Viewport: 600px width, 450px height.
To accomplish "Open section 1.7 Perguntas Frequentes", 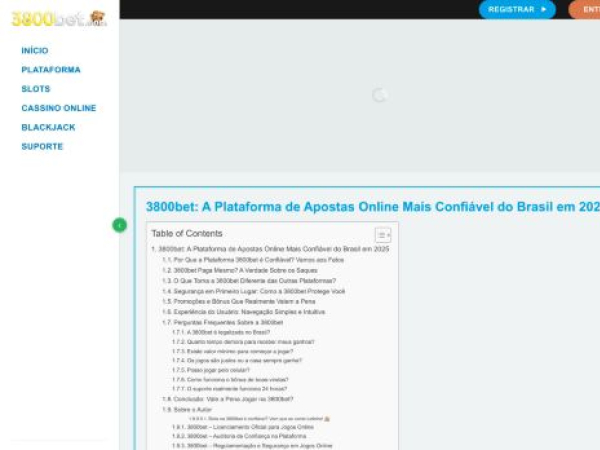I will 222,323.
